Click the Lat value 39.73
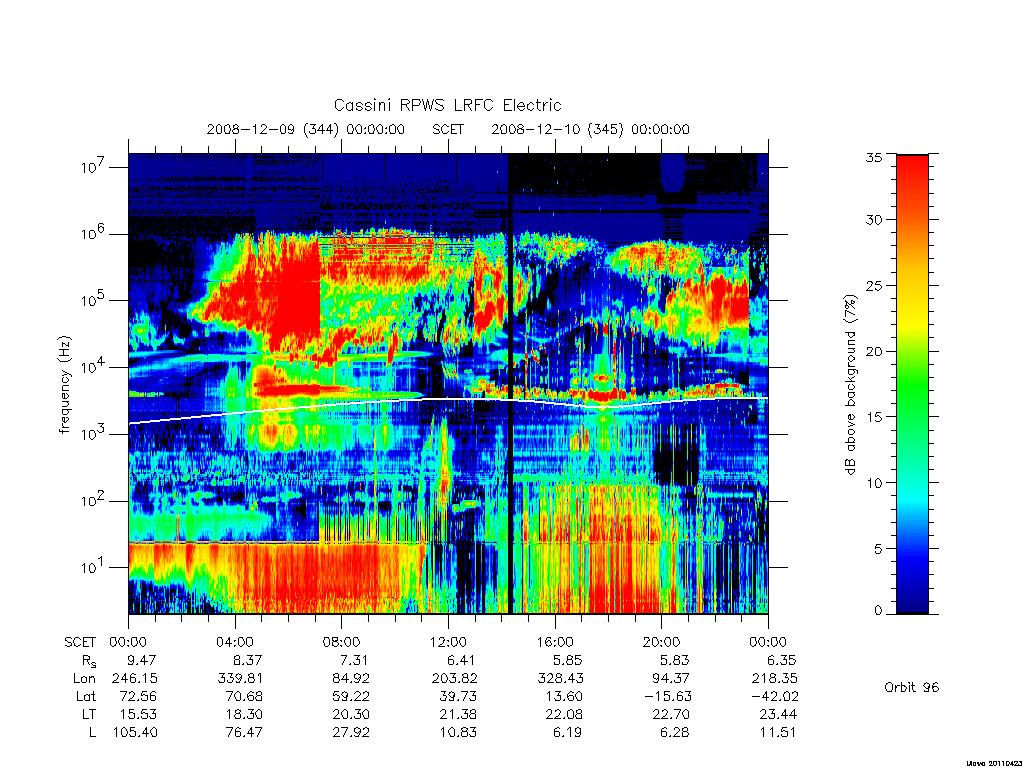The height and width of the screenshot is (768, 1024). click(458, 696)
